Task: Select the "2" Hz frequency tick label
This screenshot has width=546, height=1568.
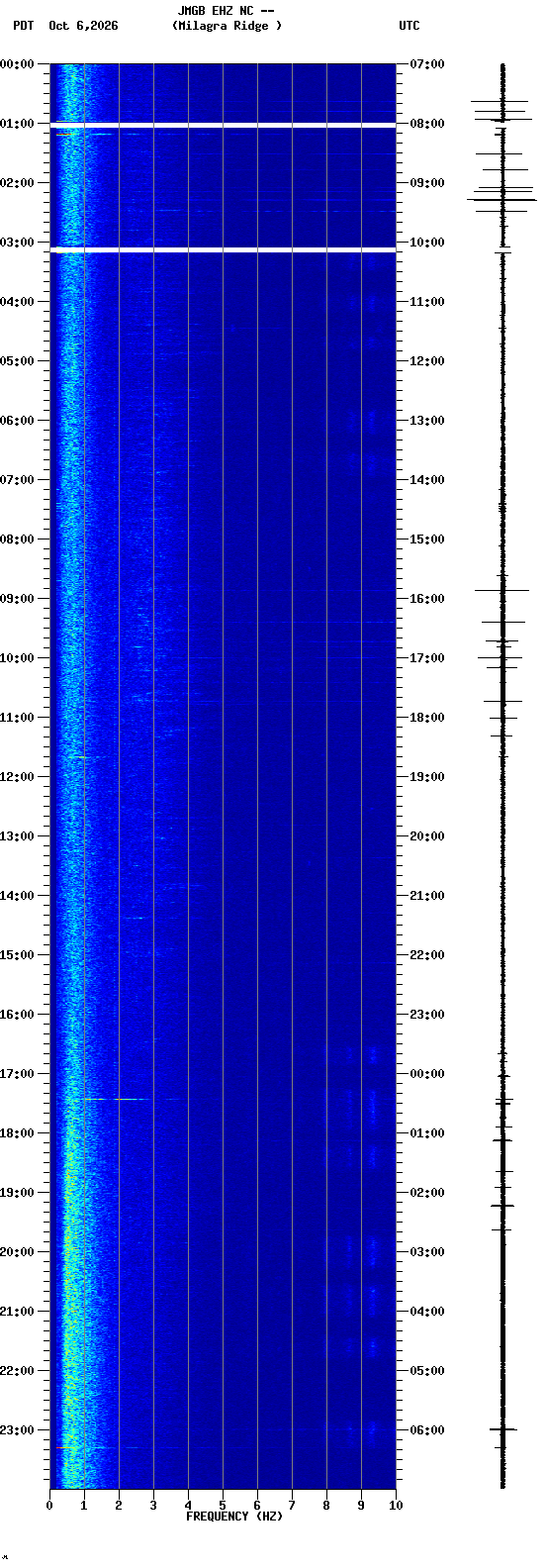Action: [119, 1506]
